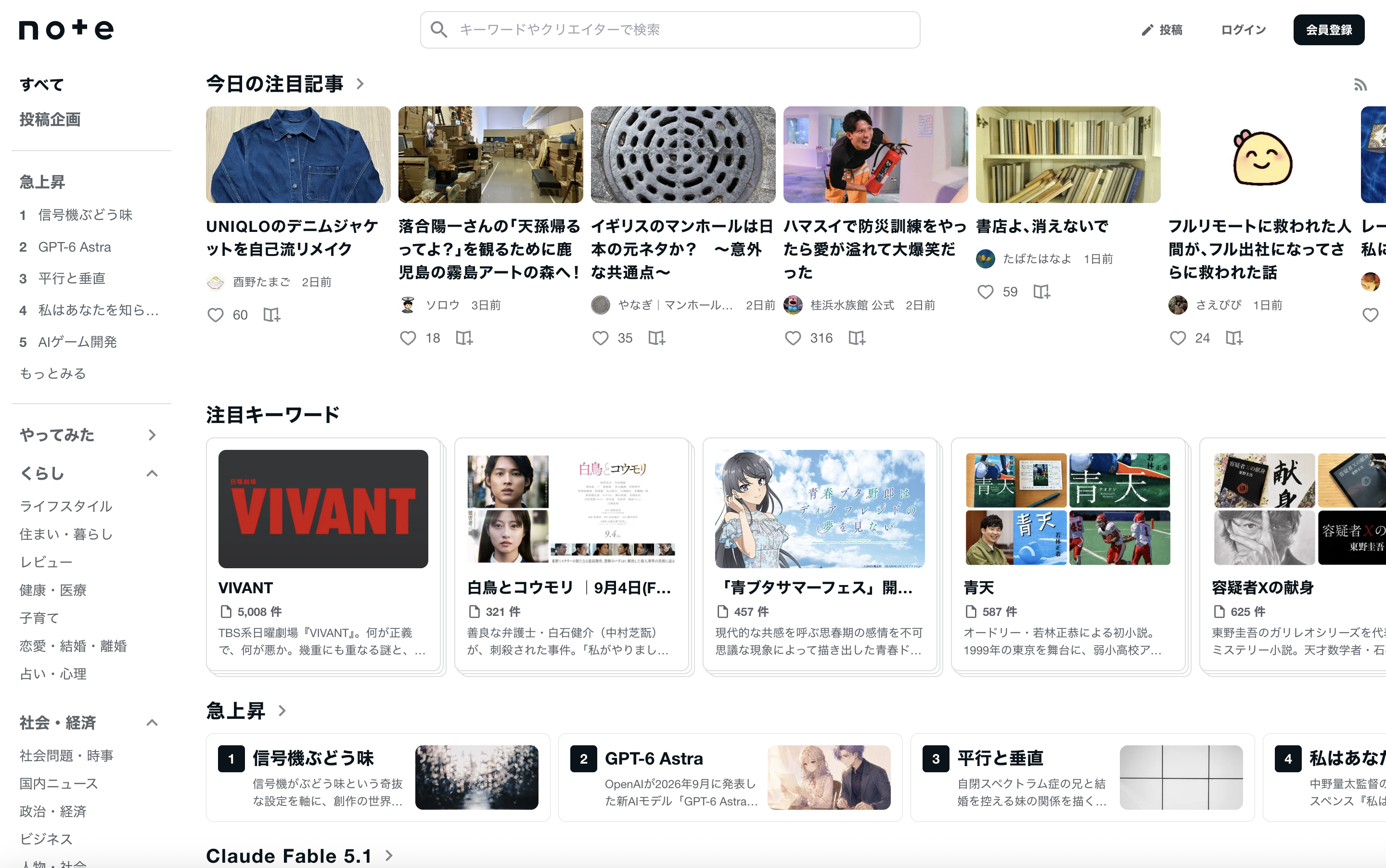The width and height of the screenshot is (1386, 868).
Task: Open ソロウ's profile avatar
Action: pos(408,305)
